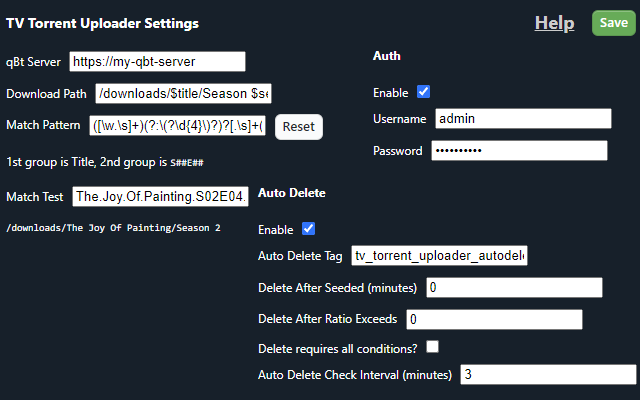Click the resulting download path preview text
Viewport: 640px width, 400px height.
114,228
